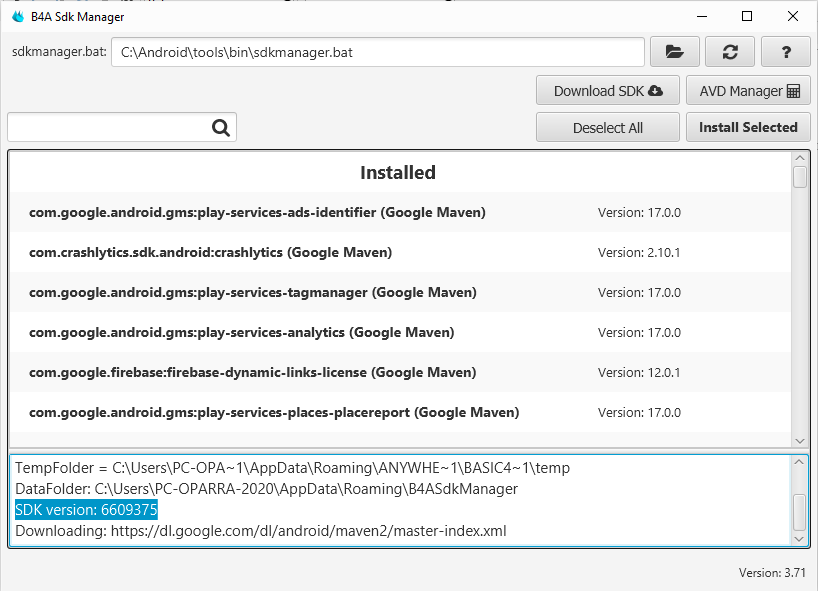This screenshot has height=591, width=818.
Task: Open the AVD Manager
Action: [748, 90]
